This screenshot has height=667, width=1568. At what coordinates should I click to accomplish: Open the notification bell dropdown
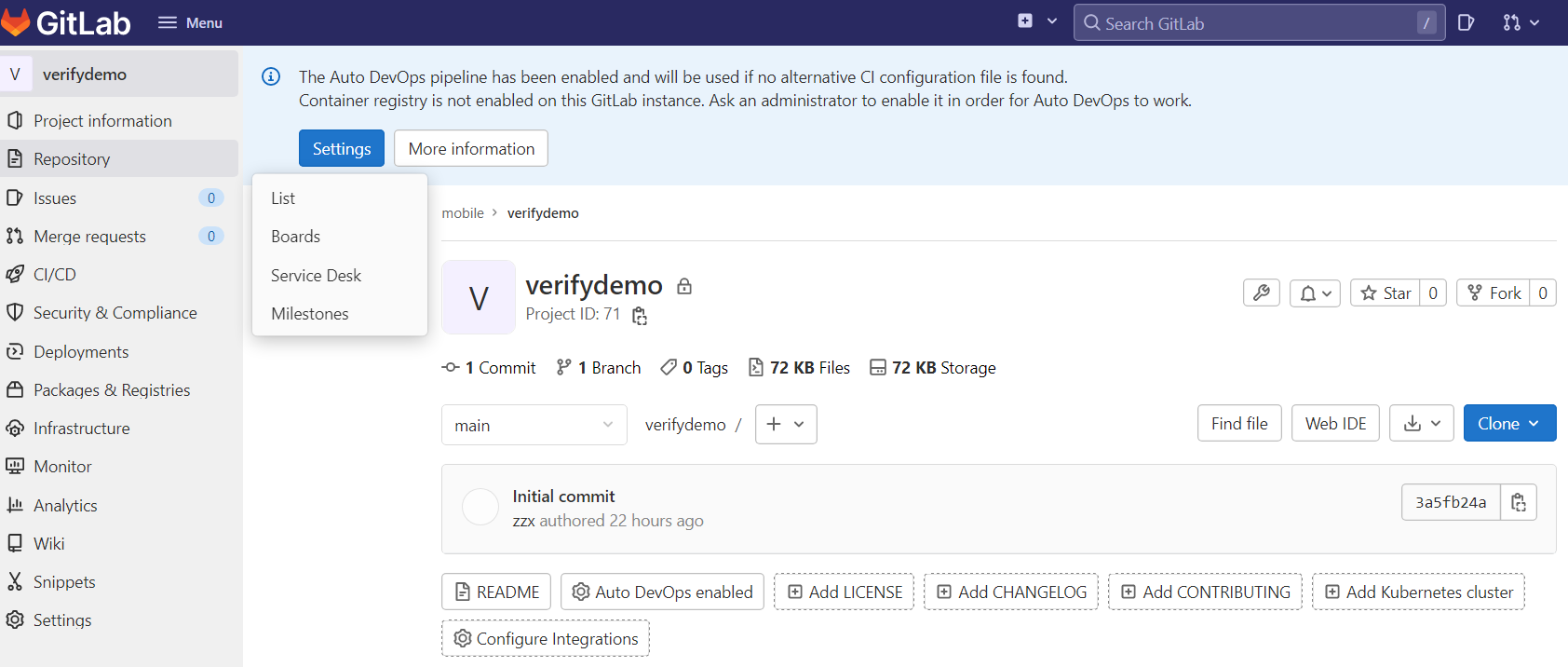pyautogui.click(x=1316, y=293)
